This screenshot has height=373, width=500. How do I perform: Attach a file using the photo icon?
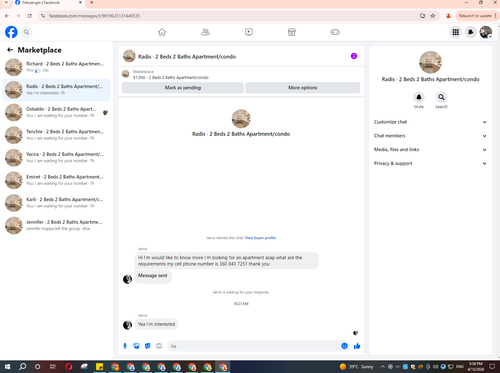point(136,346)
